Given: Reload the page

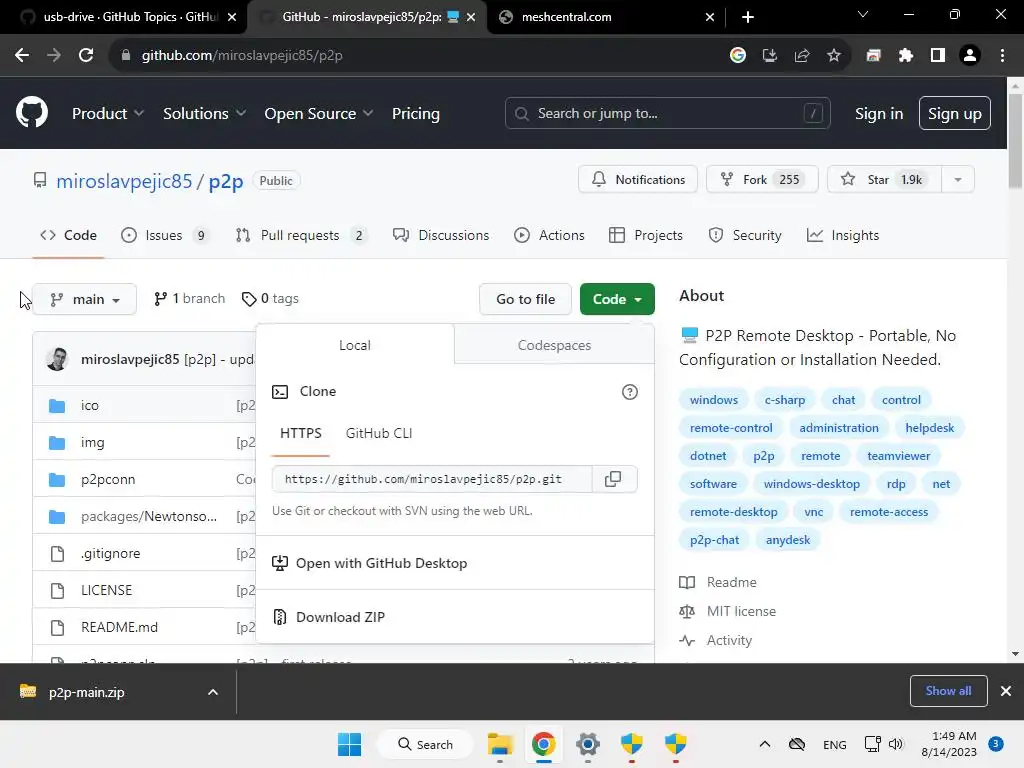Looking at the screenshot, I should (86, 56).
